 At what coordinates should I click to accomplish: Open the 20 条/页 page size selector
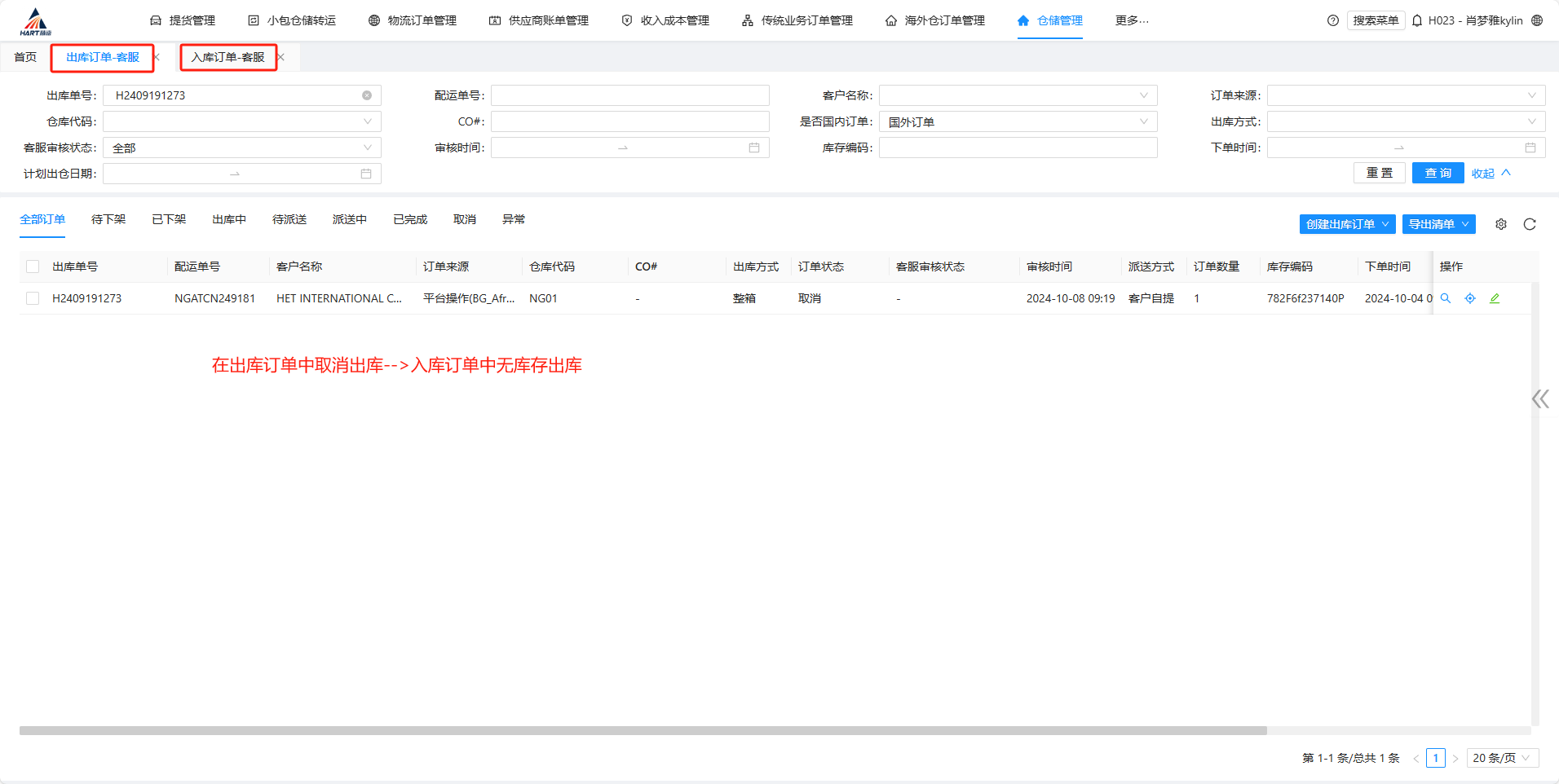(x=1502, y=758)
